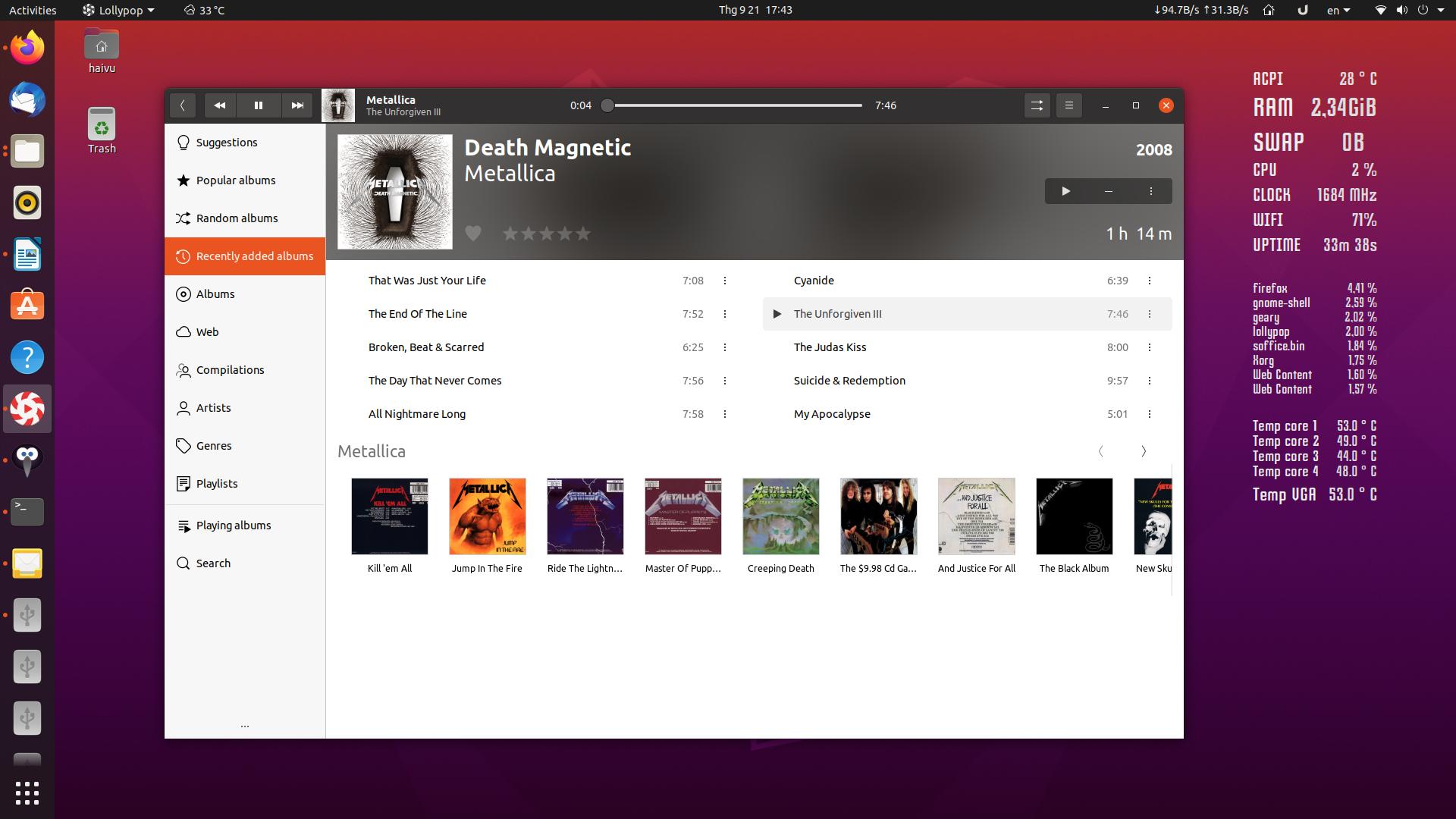Open options for Suicide & Redemption

[x=1150, y=381]
